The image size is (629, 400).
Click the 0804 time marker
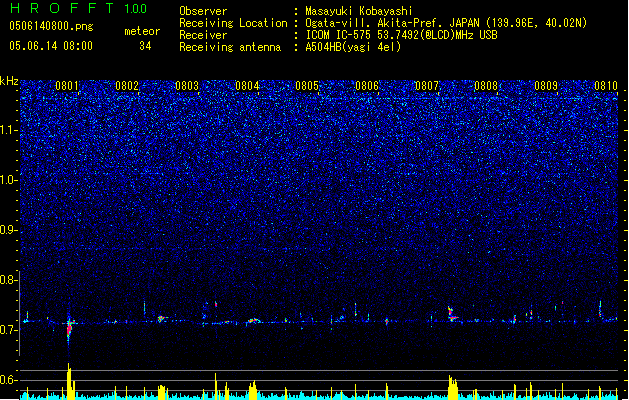click(247, 86)
